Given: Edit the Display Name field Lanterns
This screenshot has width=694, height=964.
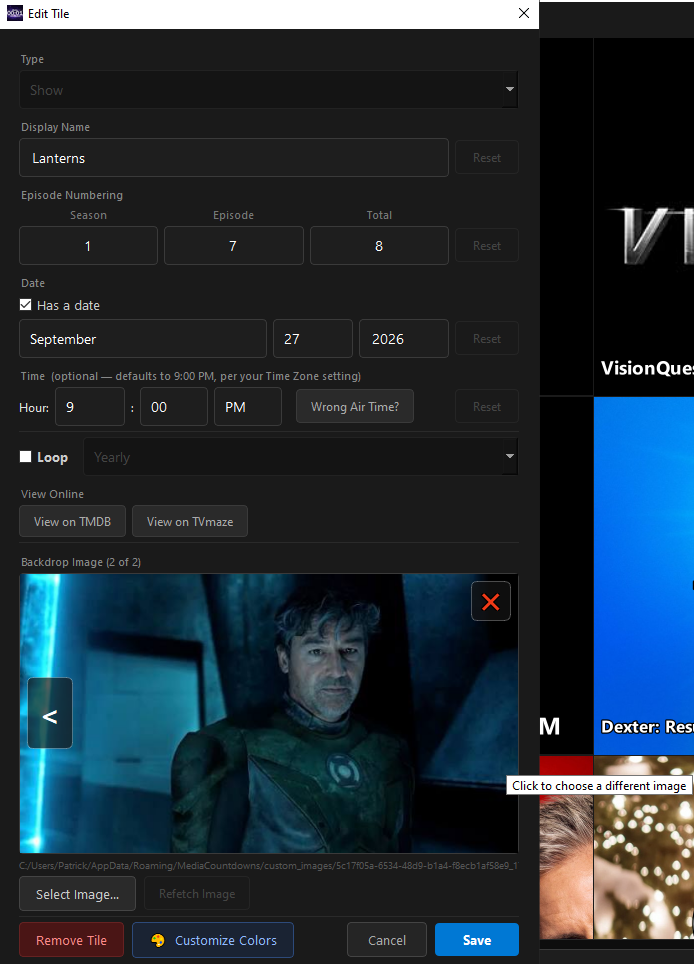Looking at the screenshot, I should pos(234,158).
